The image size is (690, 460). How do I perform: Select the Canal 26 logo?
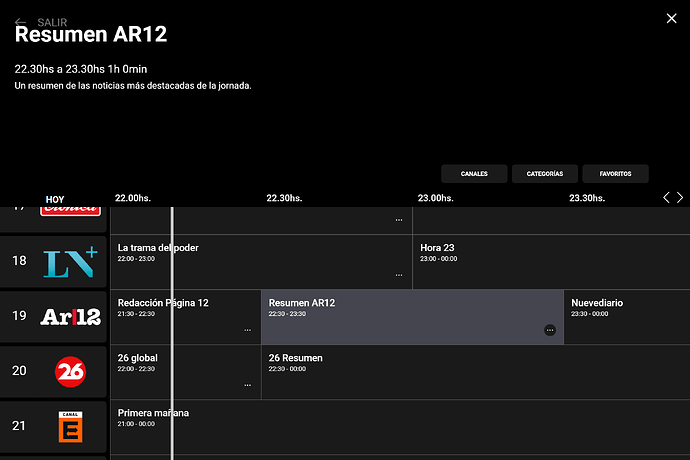(x=70, y=372)
